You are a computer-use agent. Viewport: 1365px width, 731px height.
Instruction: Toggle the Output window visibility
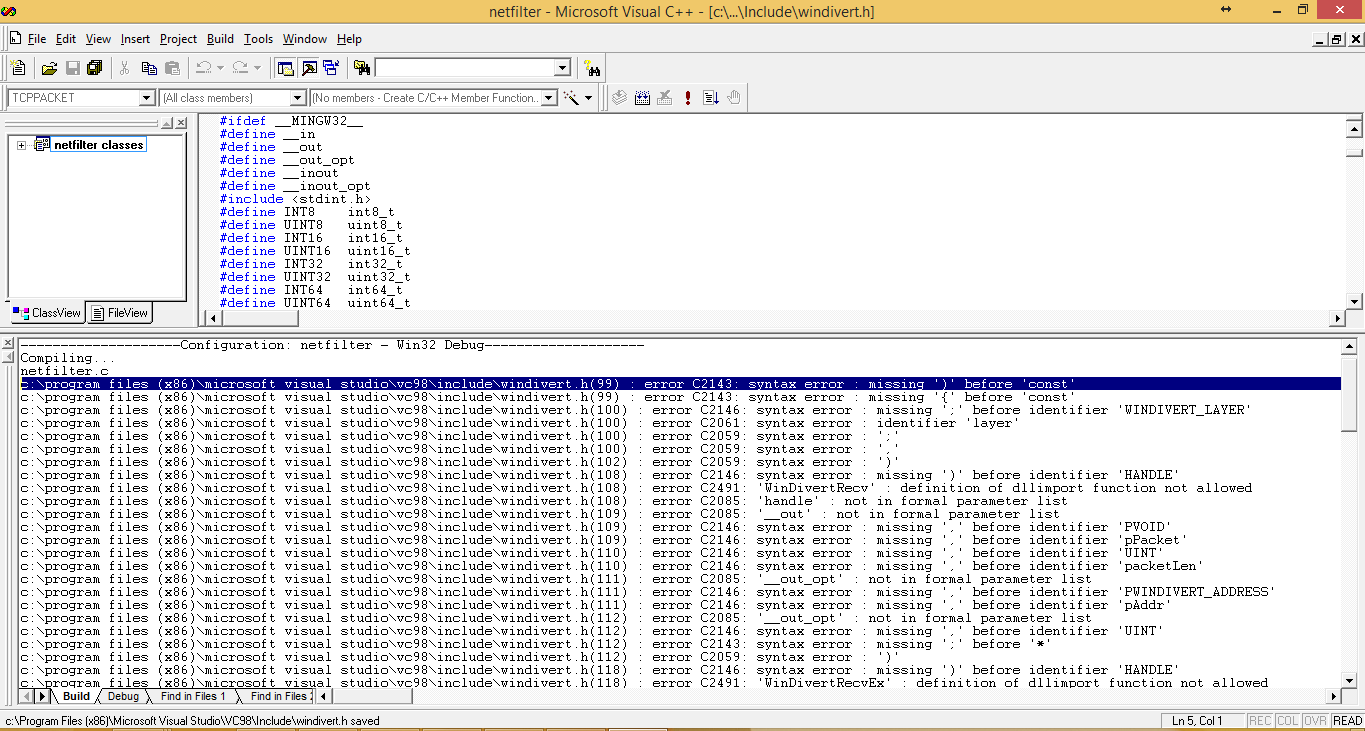(310, 67)
